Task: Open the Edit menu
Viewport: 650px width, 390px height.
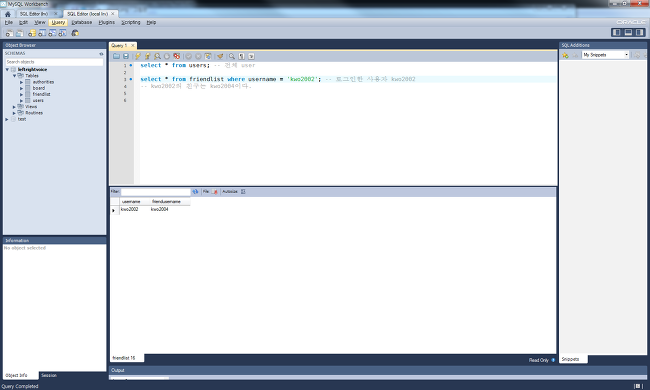Action: [x=24, y=22]
